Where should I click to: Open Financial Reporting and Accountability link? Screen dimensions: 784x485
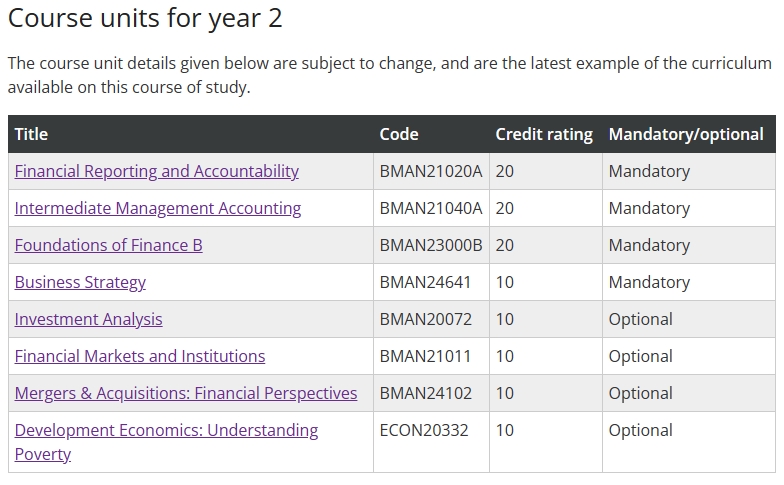coord(156,172)
